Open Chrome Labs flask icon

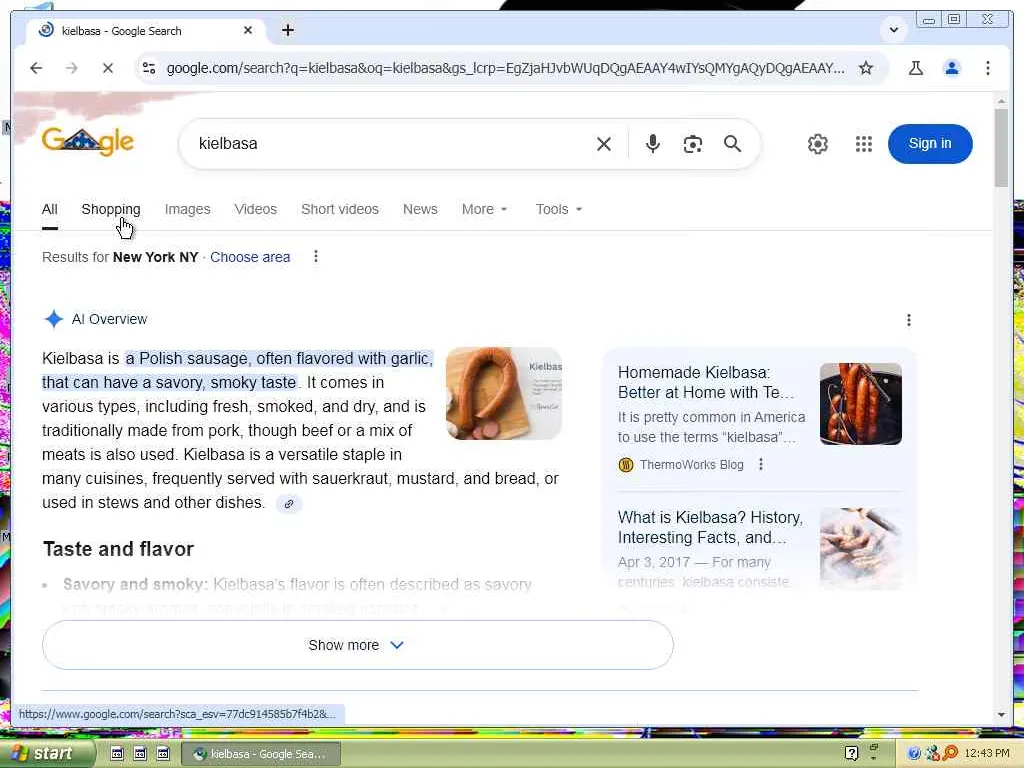(916, 68)
